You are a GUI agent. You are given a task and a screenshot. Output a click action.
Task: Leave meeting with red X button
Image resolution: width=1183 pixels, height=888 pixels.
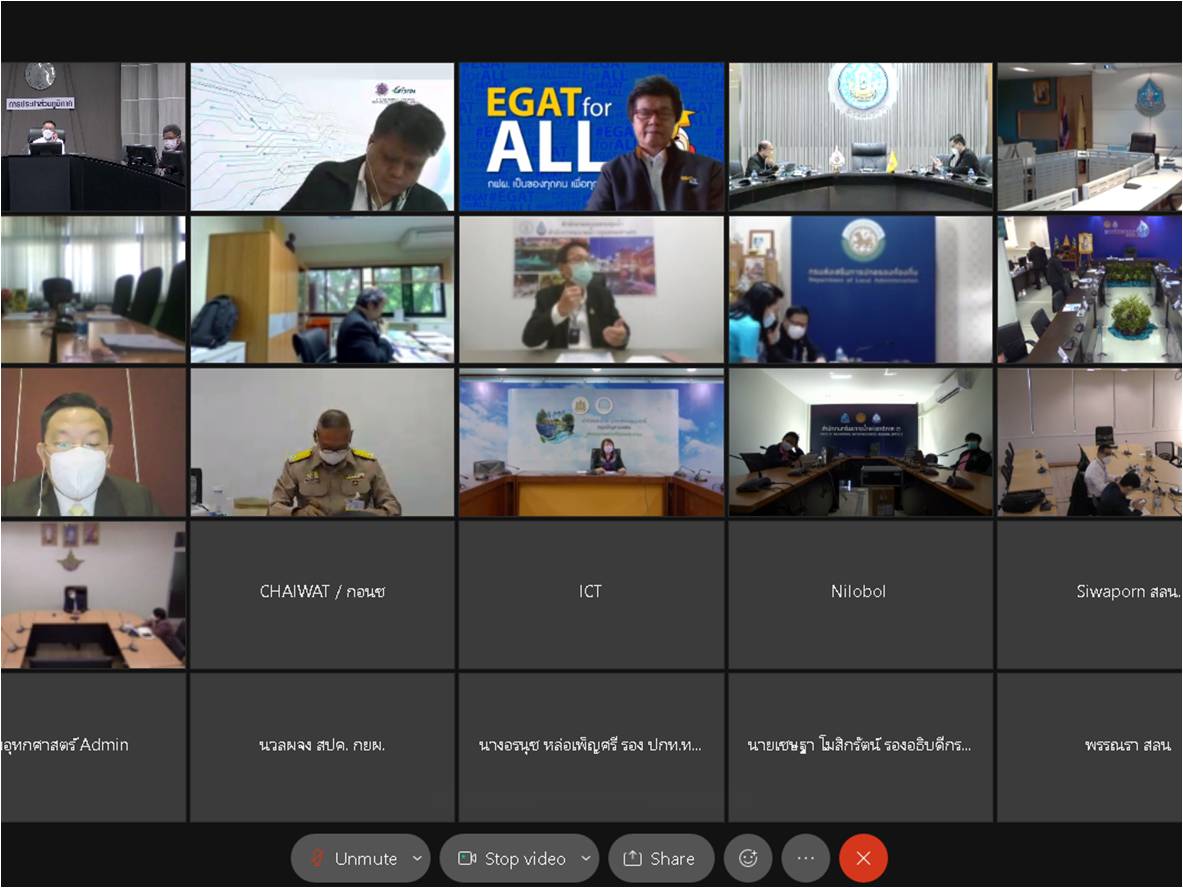(x=863, y=858)
